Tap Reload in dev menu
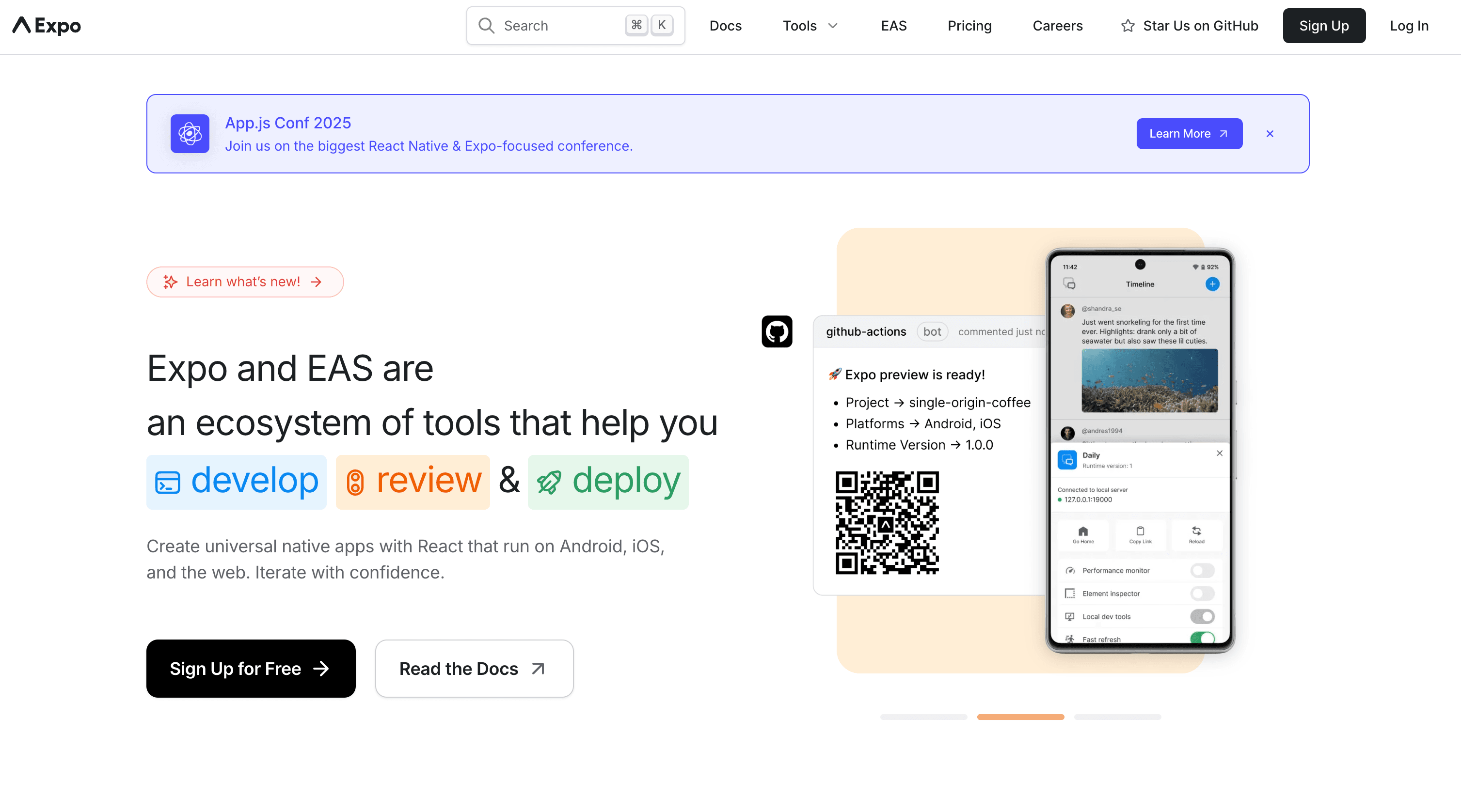Screen dimensions: 1461x812 point(1196,535)
